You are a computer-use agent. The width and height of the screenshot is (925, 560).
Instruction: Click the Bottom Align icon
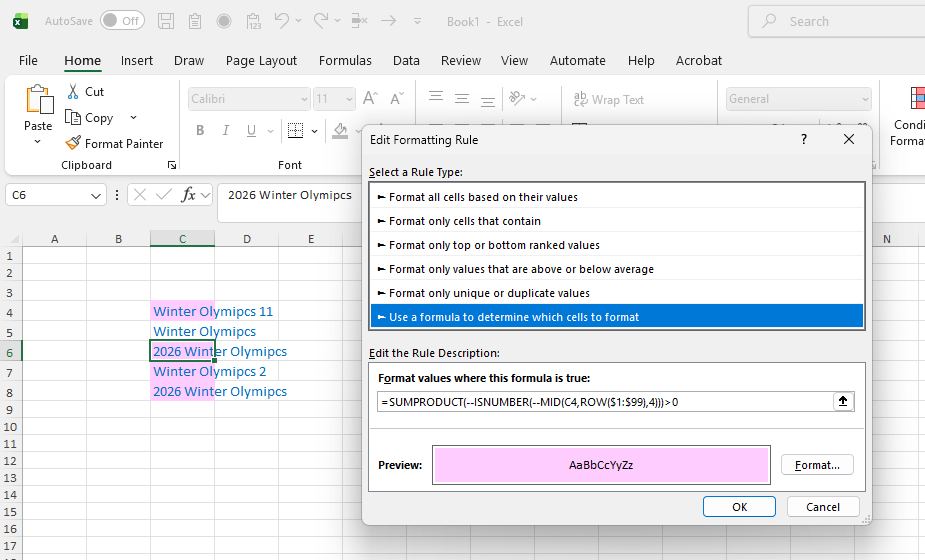tap(488, 101)
